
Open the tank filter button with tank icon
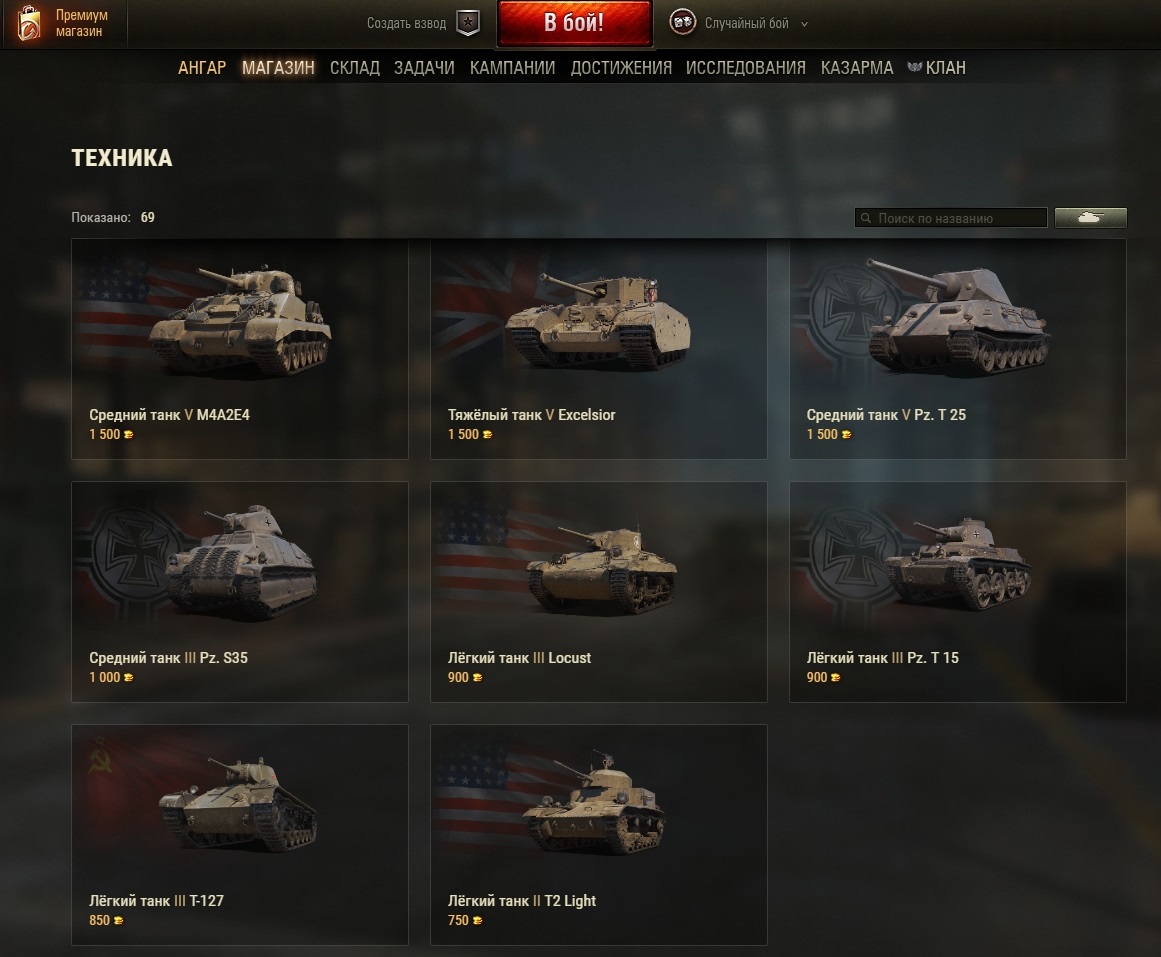(x=1091, y=218)
